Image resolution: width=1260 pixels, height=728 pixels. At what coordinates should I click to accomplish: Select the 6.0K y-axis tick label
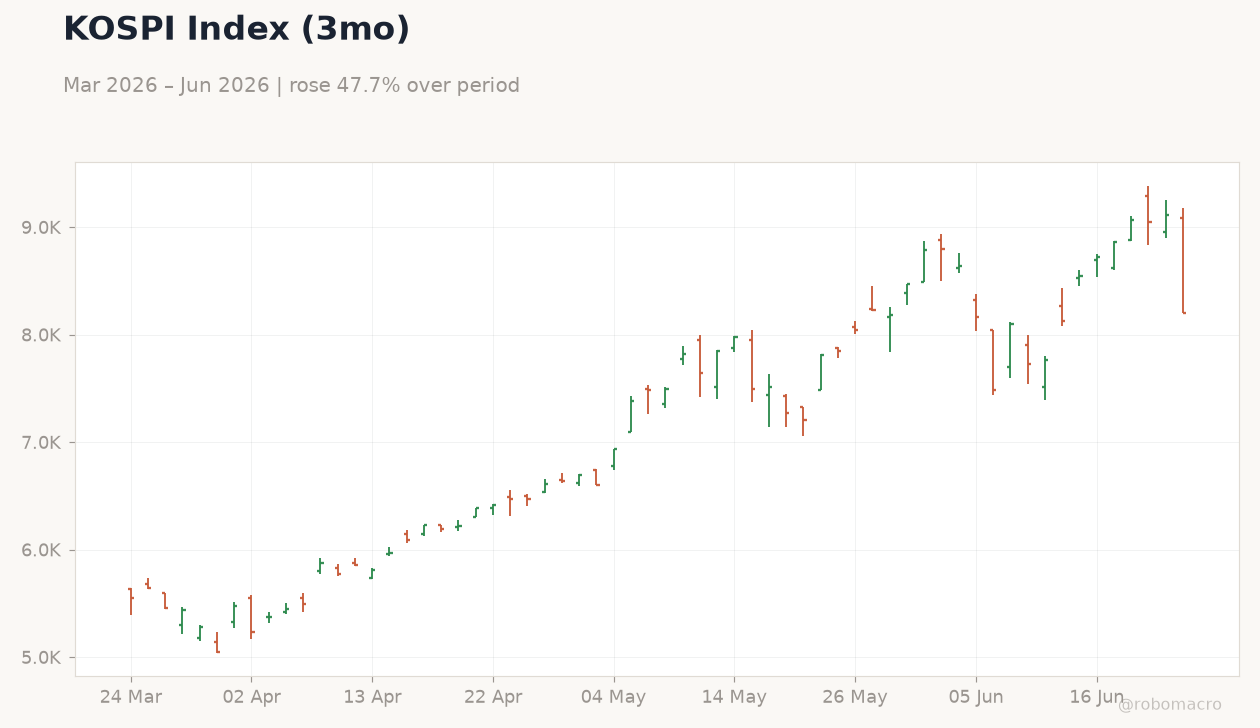[41, 550]
